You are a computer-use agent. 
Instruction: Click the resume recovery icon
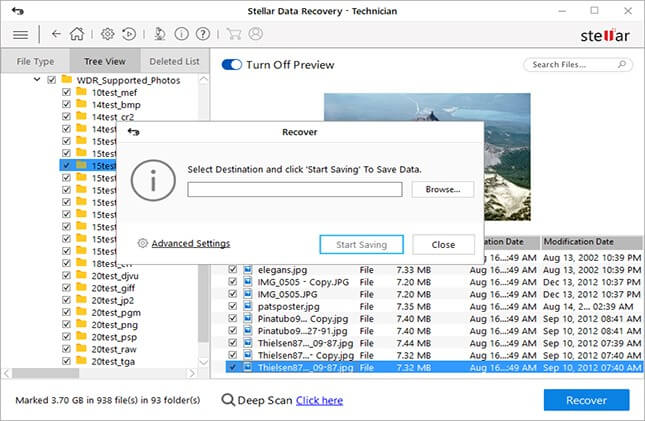coord(129,34)
